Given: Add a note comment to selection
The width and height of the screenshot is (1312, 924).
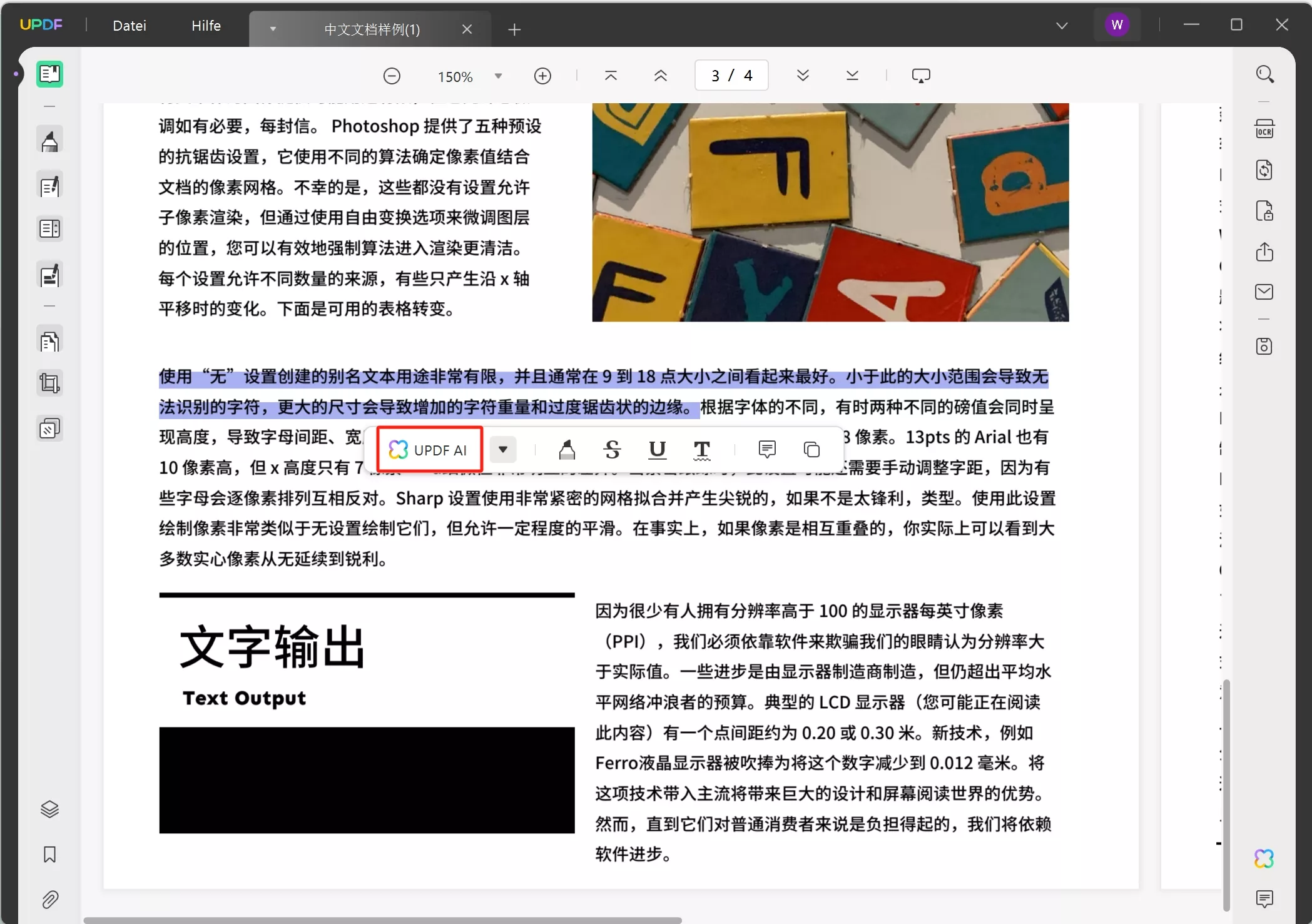Looking at the screenshot, I should click(767, 450).
